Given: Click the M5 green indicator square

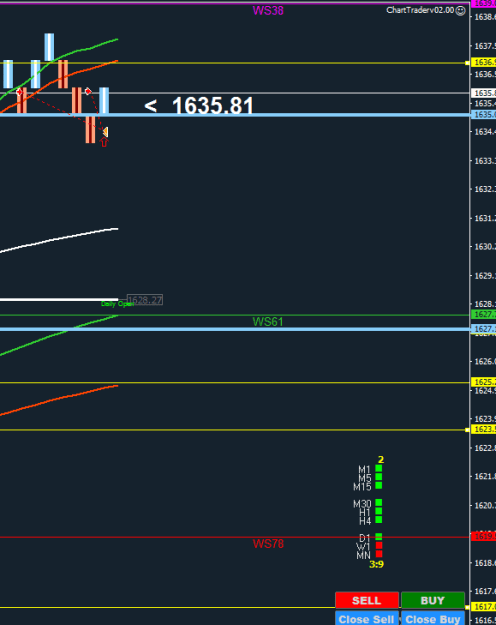Looking at the screenshot, I should 379,477.
